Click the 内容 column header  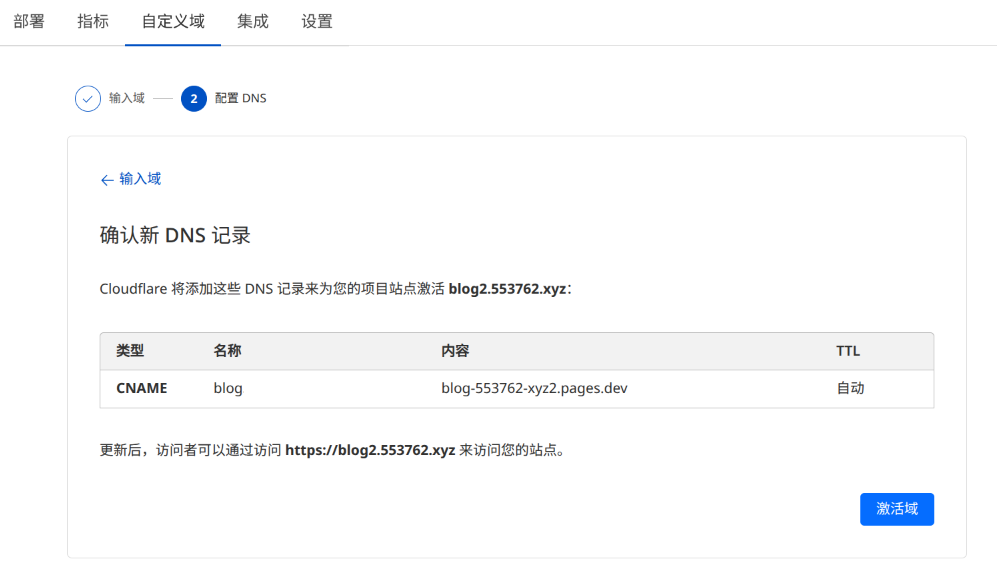455,351
